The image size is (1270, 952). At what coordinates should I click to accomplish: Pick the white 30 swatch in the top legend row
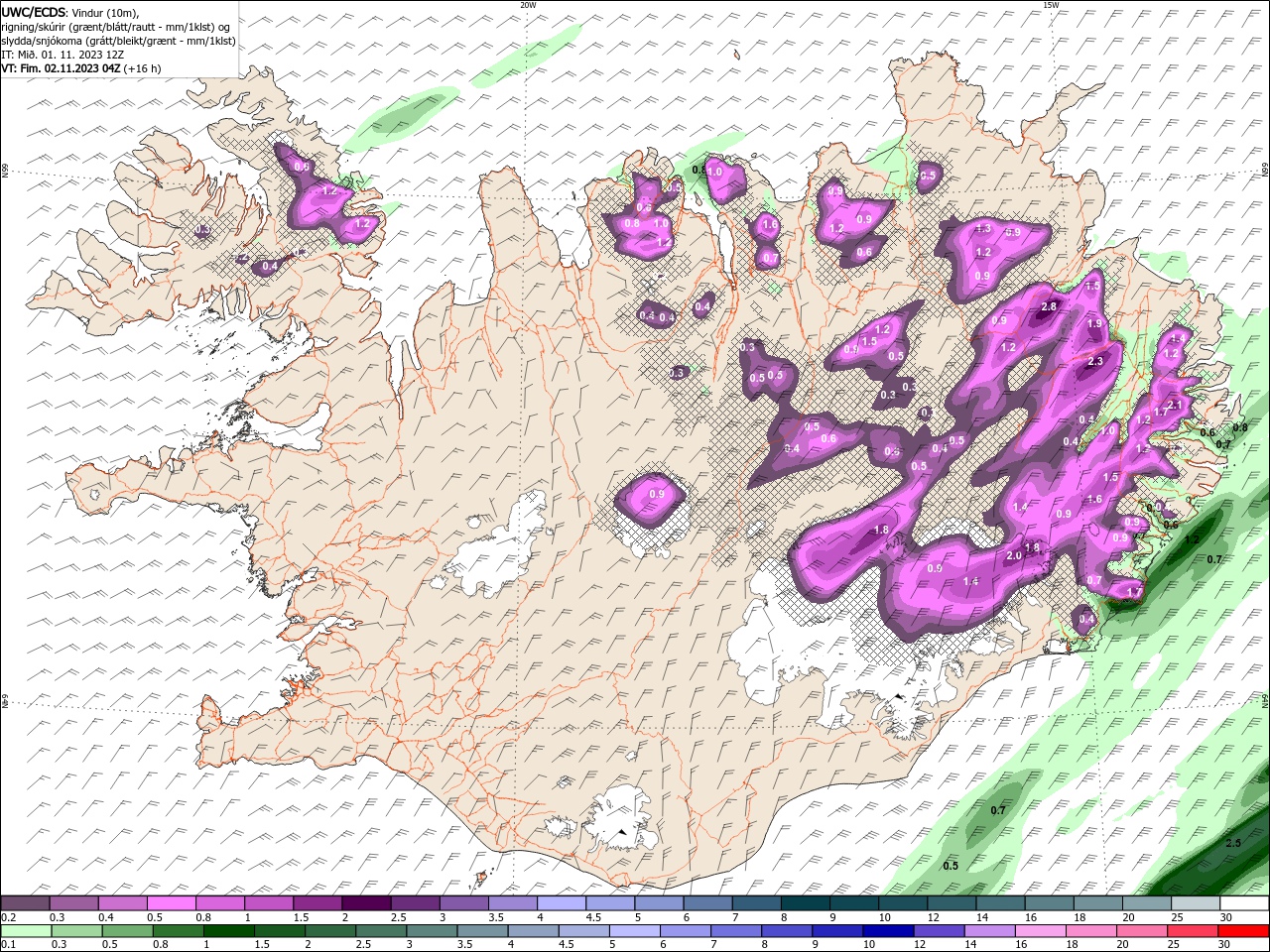coord(1244,903)
